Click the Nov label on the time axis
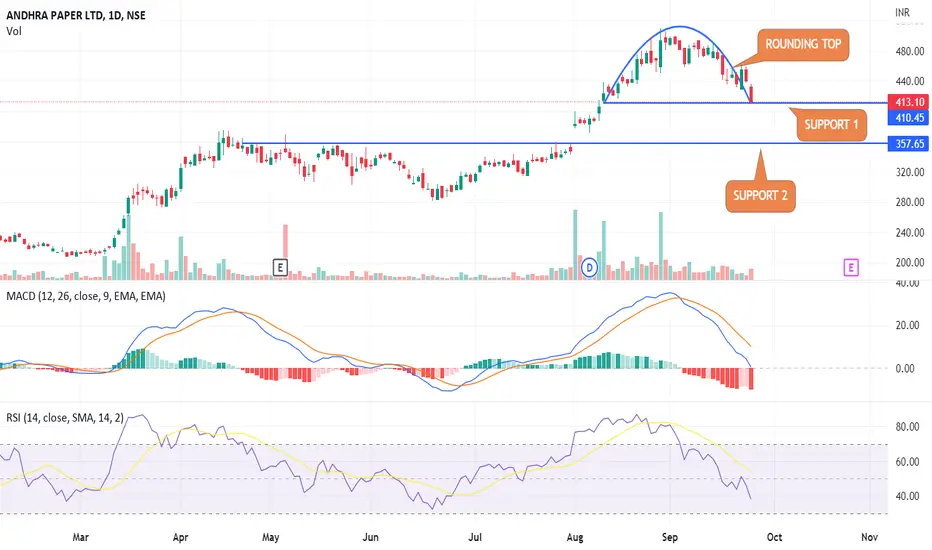Viewport: 932px width, 550px height. 870,538
